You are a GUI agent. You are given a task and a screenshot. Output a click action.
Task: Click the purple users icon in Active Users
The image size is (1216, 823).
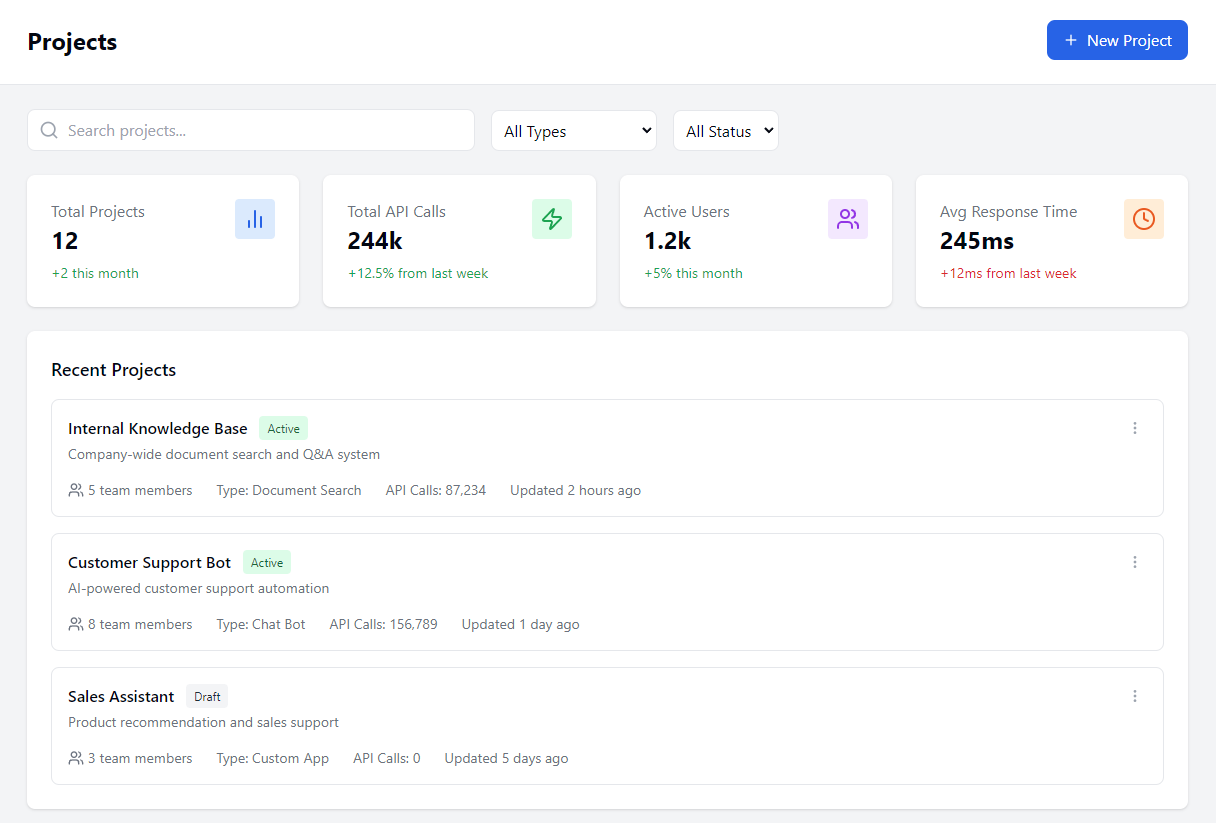tap(847, 219)
